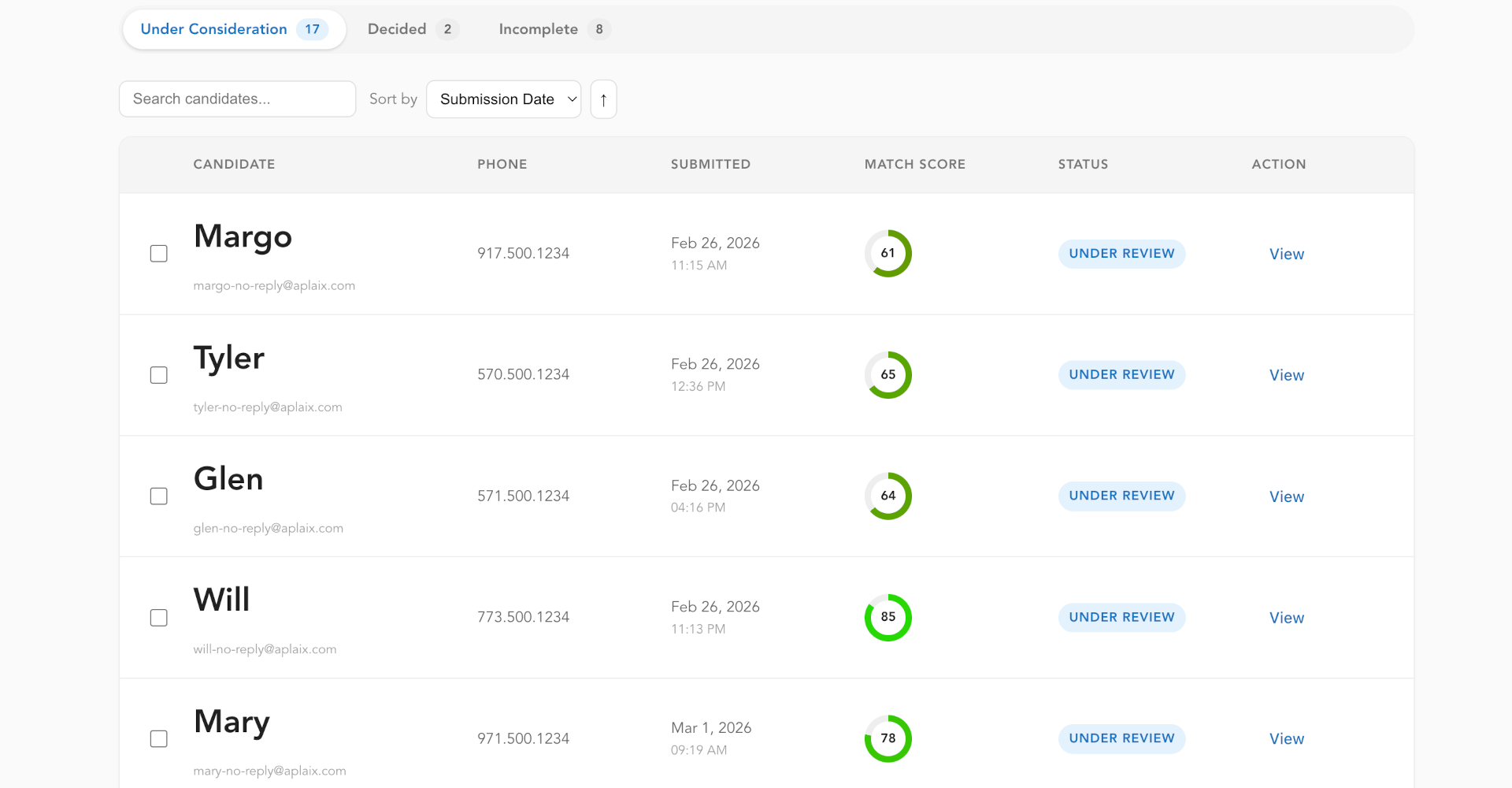Select Margo's row checkbox
The width and height of the screenshot is (1512, 788).
159,254
